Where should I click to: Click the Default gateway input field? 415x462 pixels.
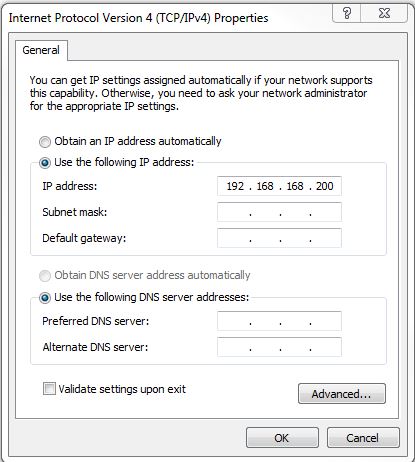click(x=279, y=238)
